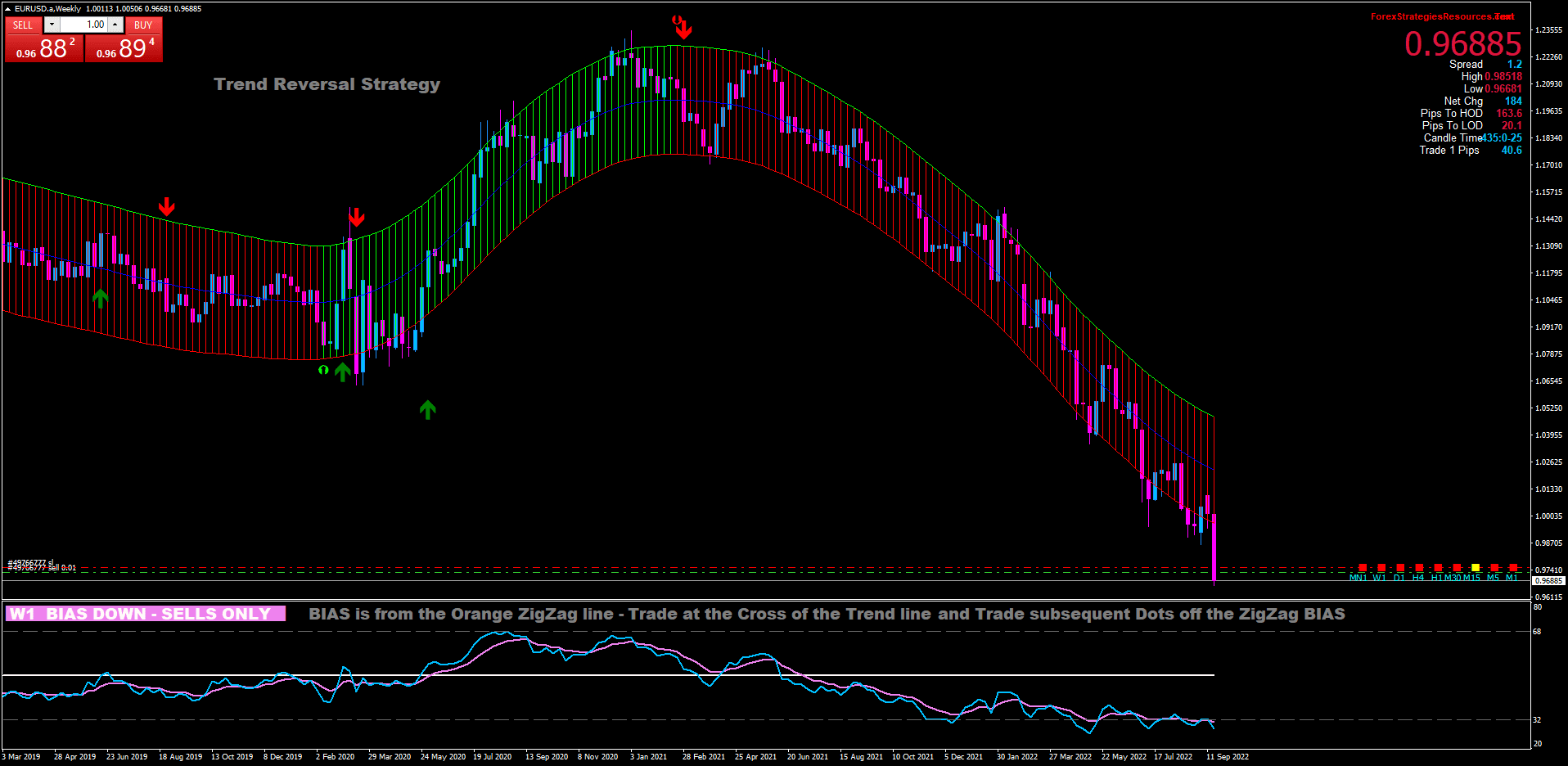Click the 30 Jan 2022 date label
The width and height of the screenshot is (1568, 766).
click(x=1016, y=756)
